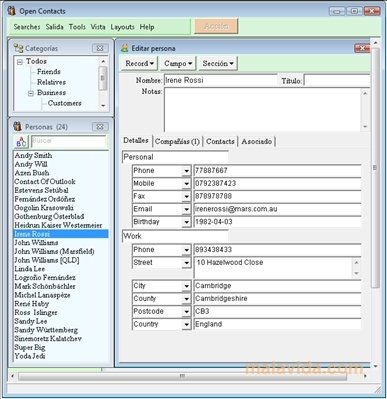Click the Street field scroll up arrow
Viewport: 387px width, 399px height.
click(x=356, y=263)
